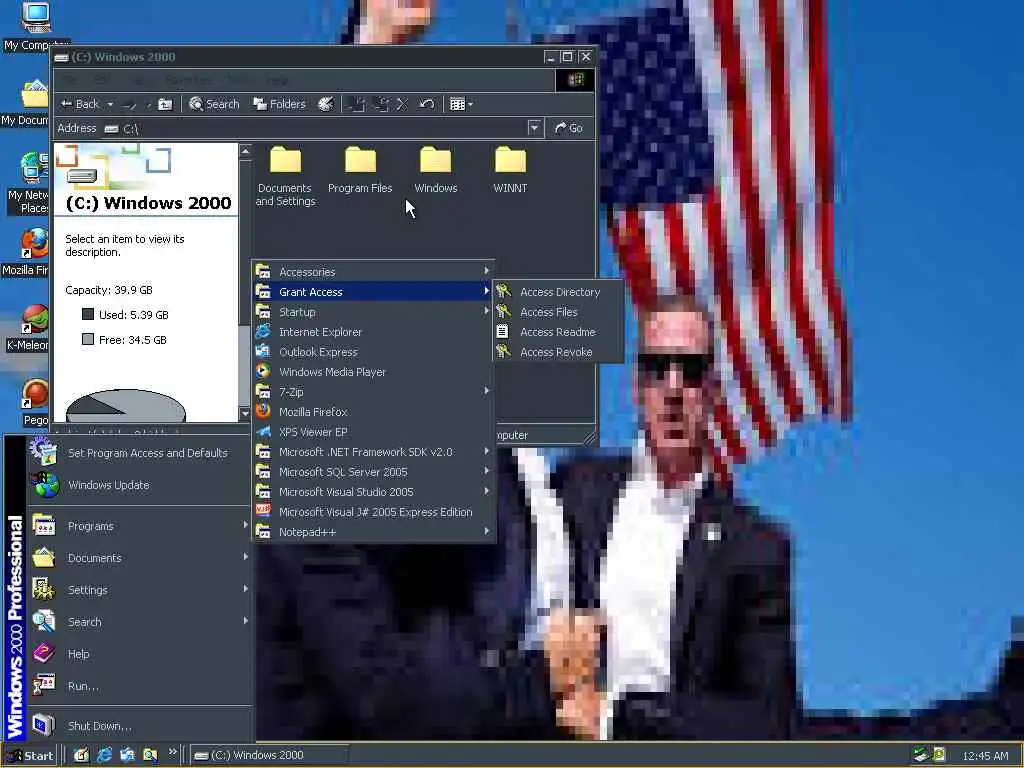The width and height of the screenshot is (1024, 768).
Task: Click the Delete X toolbar icon
Action: coord(402,104)
